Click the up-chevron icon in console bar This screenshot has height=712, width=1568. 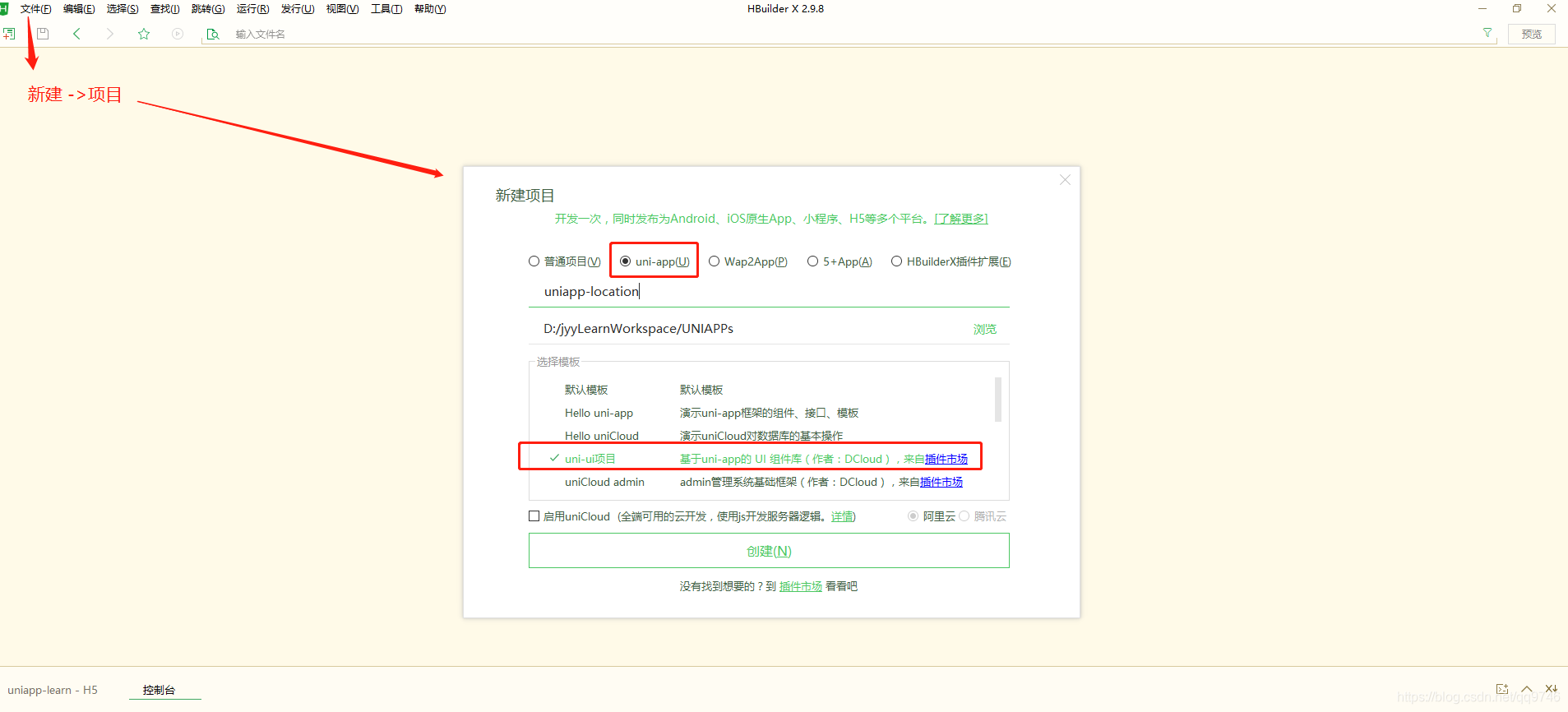(x=1527, y=689)
